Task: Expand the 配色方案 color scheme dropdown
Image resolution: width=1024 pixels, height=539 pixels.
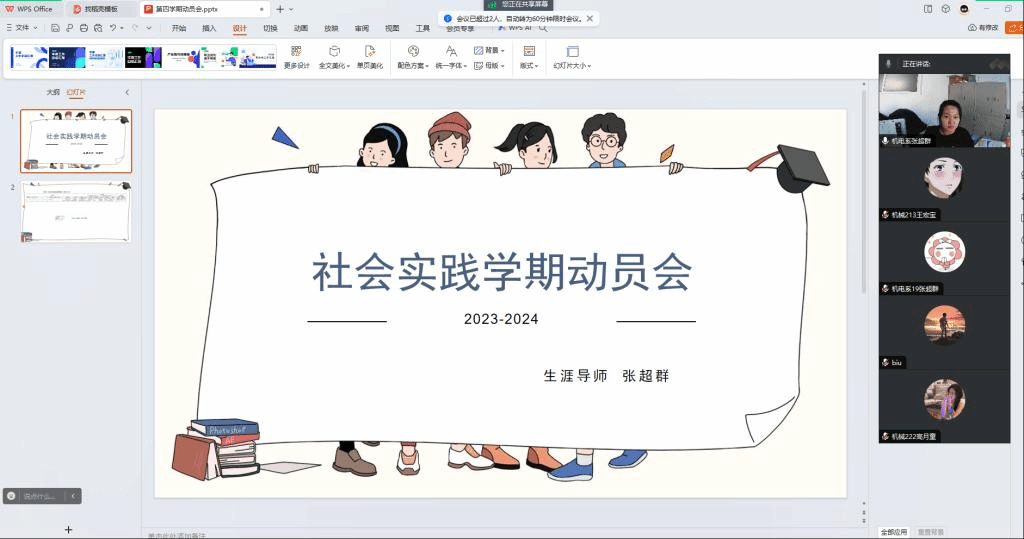Action: tap(413, 66)
